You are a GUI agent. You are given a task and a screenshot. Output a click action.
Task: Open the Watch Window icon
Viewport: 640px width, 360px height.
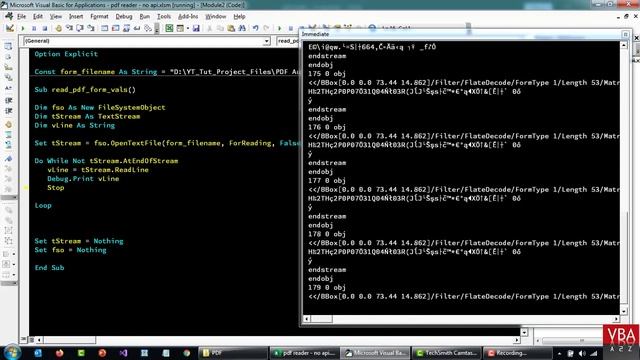click(126, 28)
